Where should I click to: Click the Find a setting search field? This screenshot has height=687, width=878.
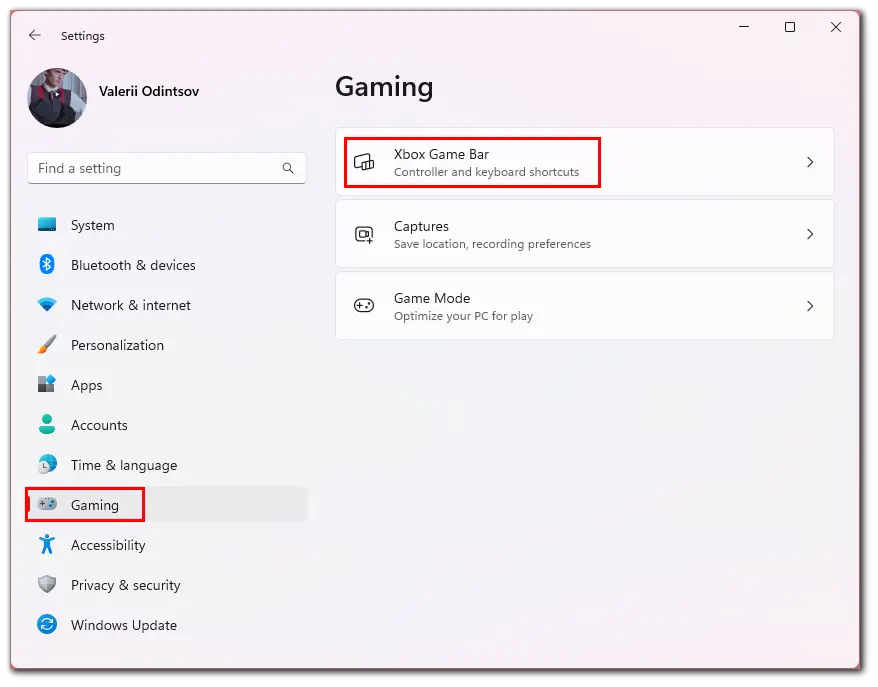click(167, 168)
